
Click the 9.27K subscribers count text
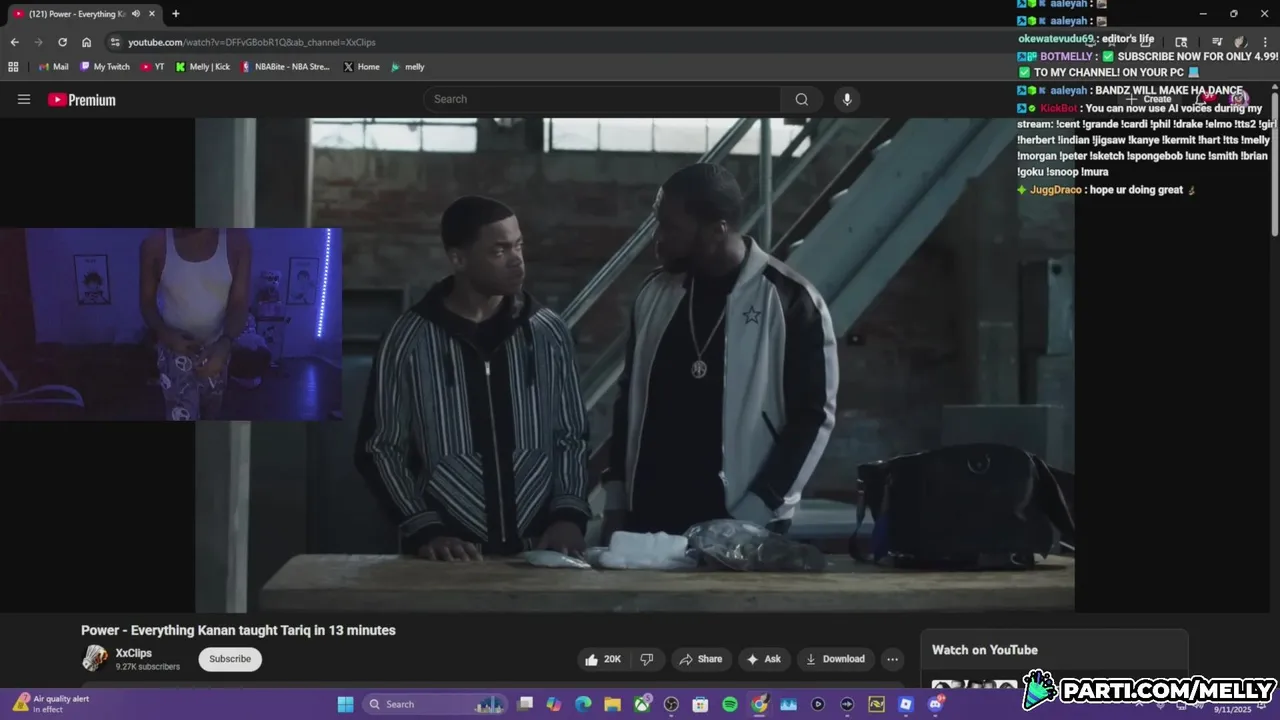148,667
